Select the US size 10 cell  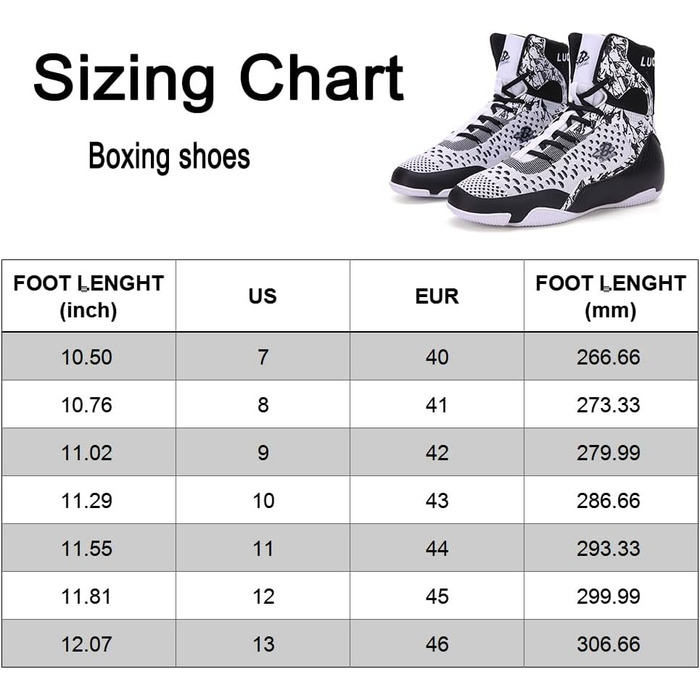tap(263, 500)
